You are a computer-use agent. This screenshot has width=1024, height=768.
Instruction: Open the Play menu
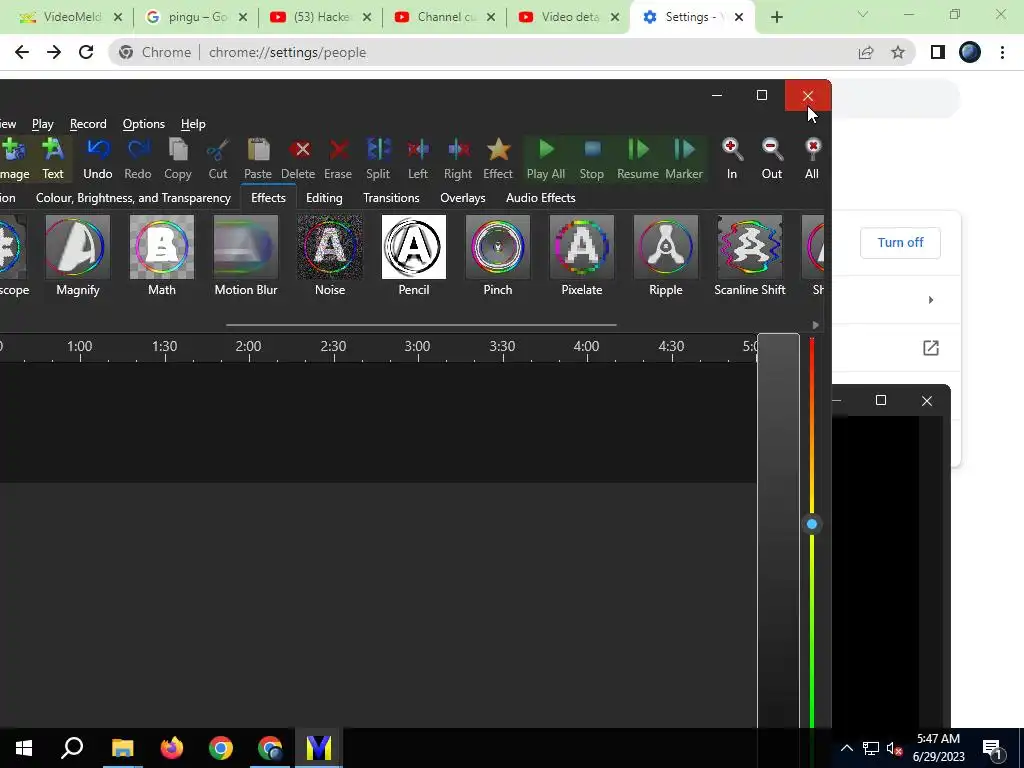point(42,124)
